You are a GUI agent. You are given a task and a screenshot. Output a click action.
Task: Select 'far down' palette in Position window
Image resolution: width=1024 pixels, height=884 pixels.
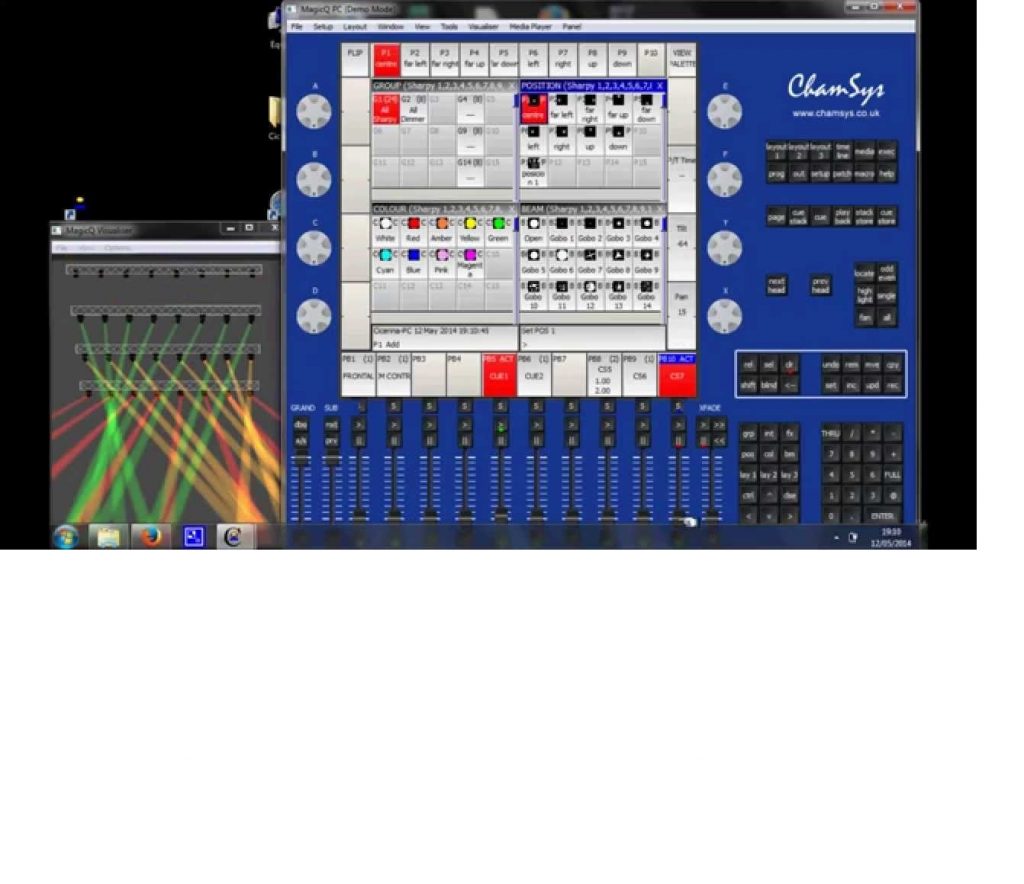(x=647, y=108)
